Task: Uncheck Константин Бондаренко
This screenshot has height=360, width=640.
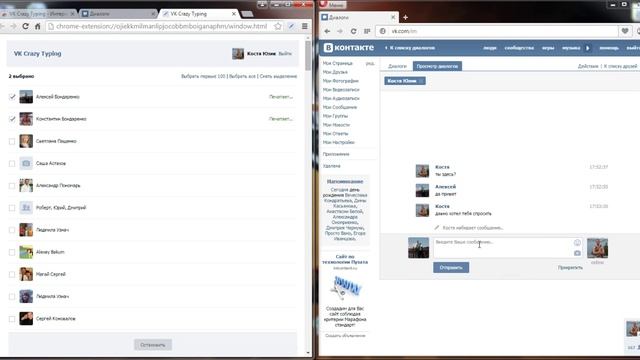Action: [12, 119]
